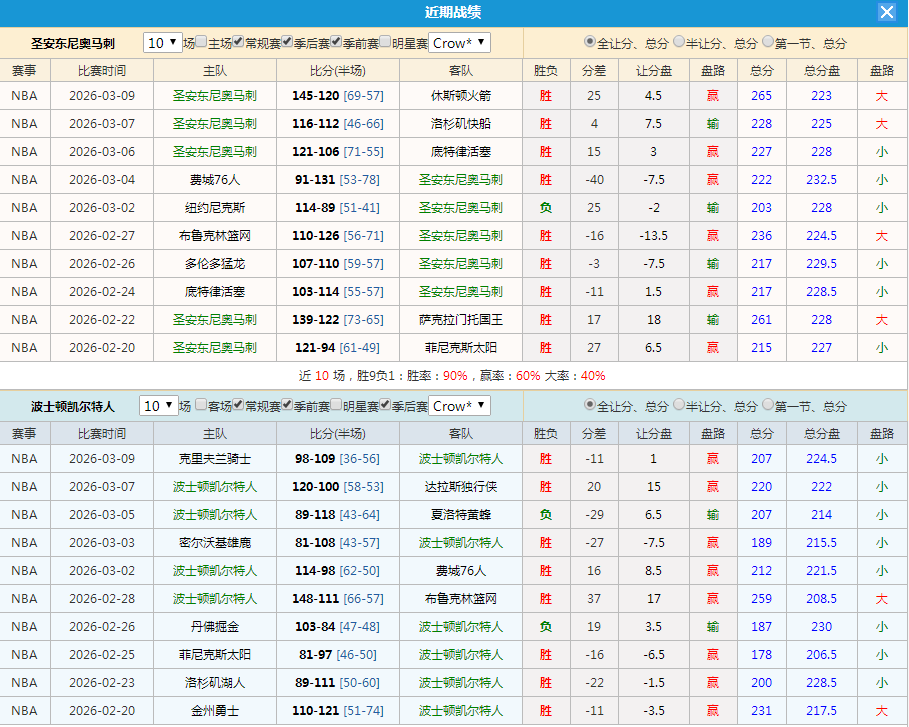
Task: Open the Crow* odds dropdown for Spurs
Action: [461, 41]
